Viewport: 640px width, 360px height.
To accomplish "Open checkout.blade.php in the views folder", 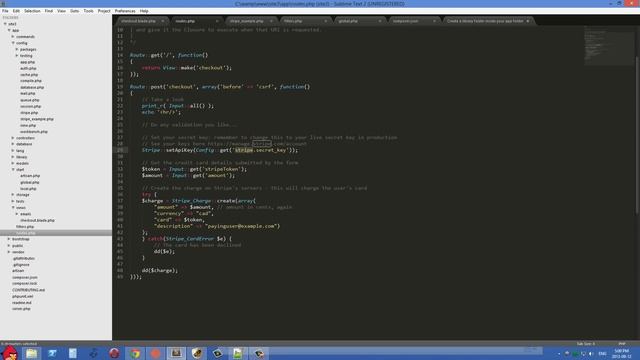I will [37, 220].
